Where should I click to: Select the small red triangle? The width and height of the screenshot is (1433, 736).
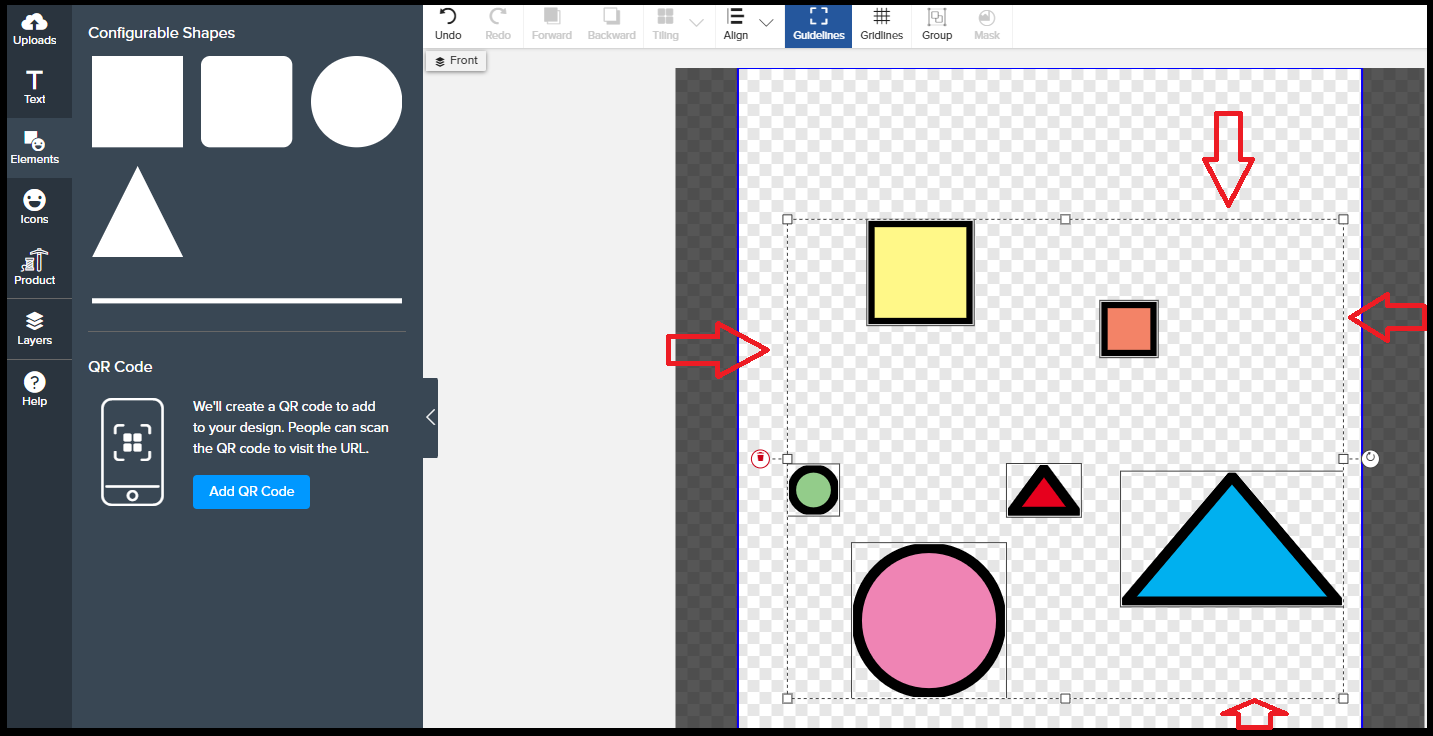[x=1043, y=490]
